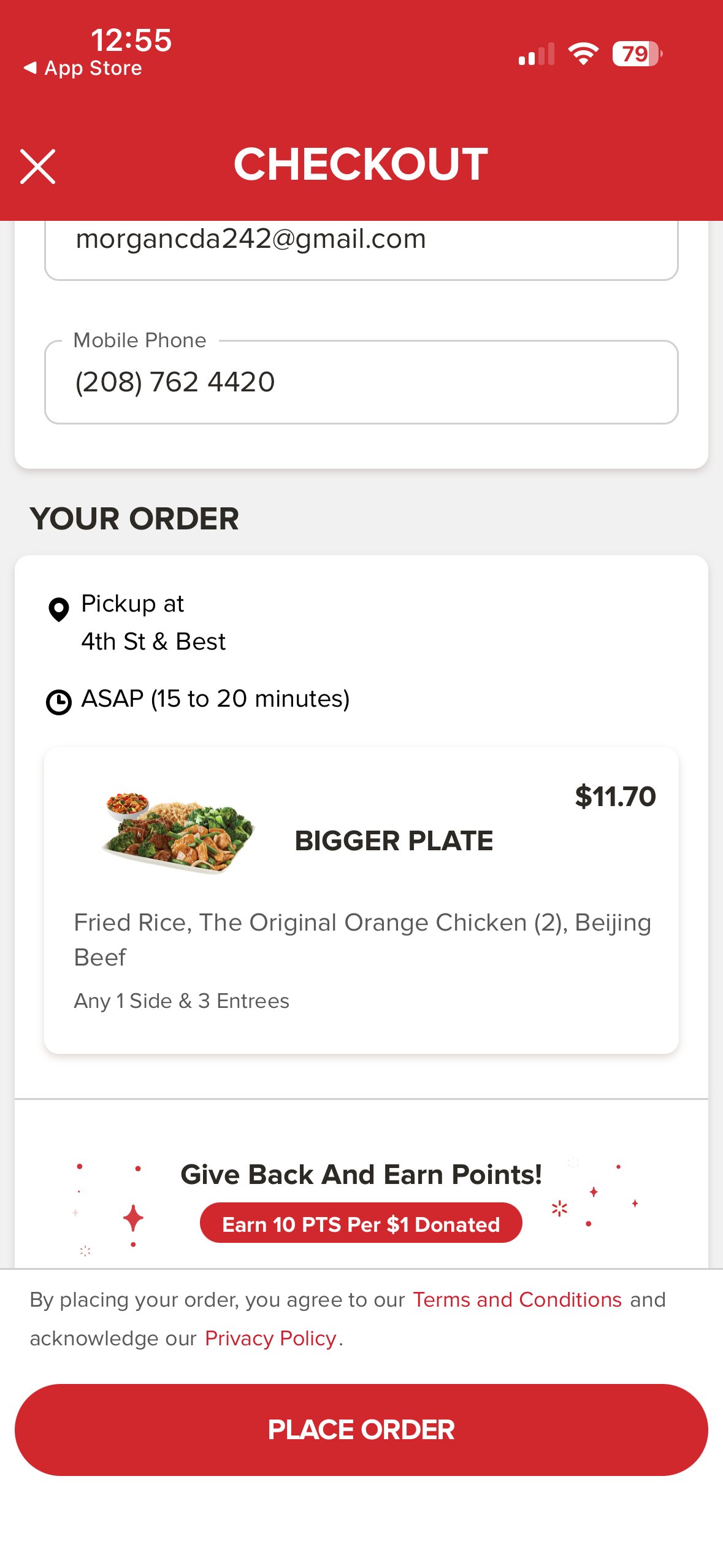Tap the red sparkle star decoration

coord(133,1218)
